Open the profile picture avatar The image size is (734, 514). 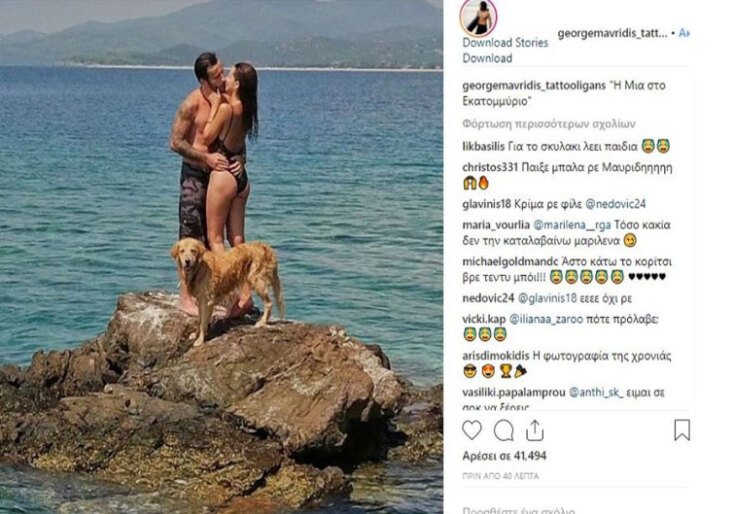(x=478, y=17)
